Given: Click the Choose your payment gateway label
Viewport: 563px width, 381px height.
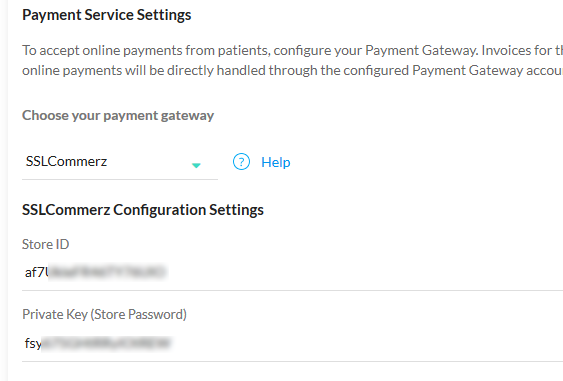Looking at the screenshot, I should [x=118, y=116].
